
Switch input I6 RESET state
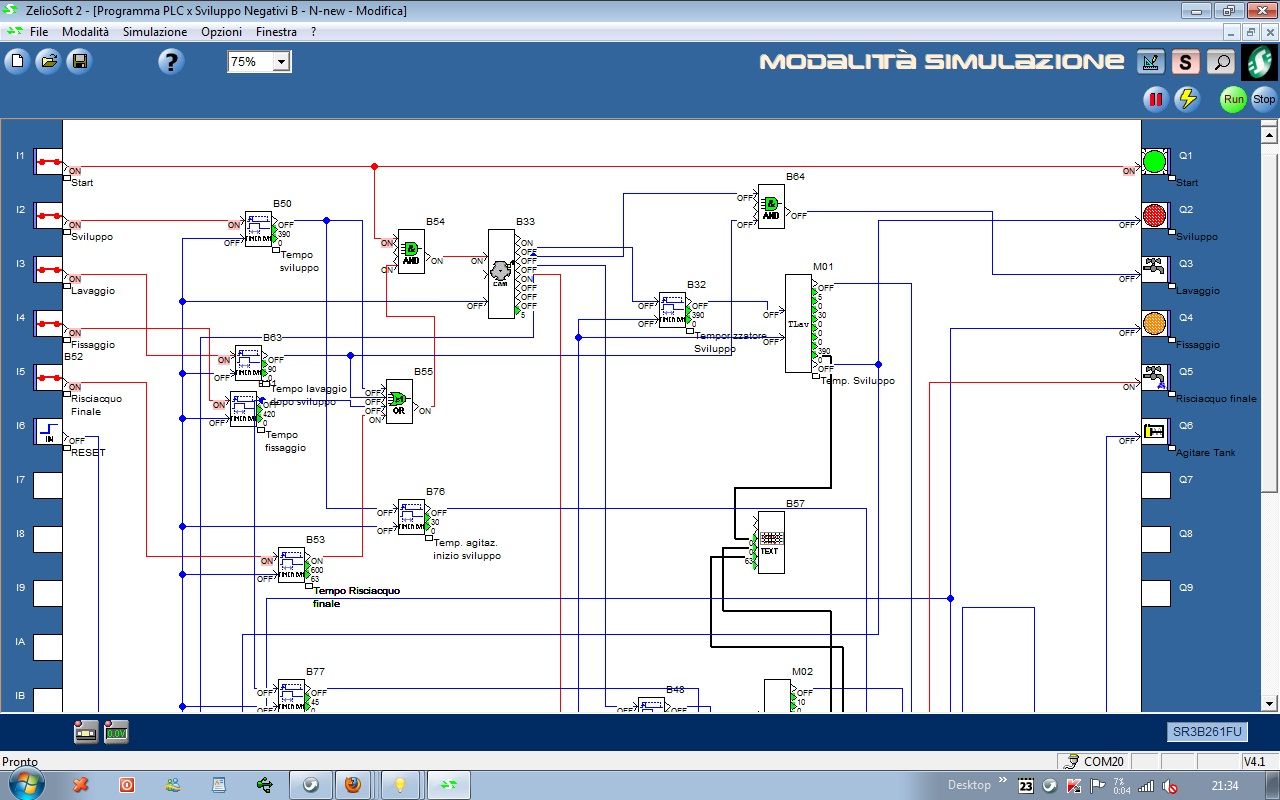coord(48,433)
